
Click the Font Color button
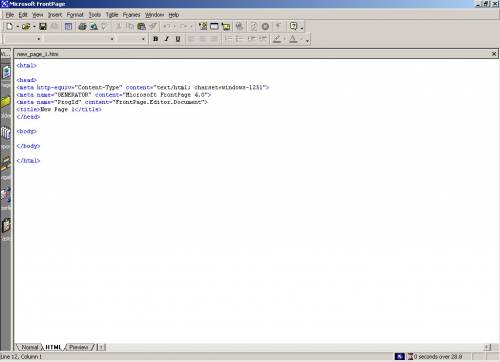[293, 39]
